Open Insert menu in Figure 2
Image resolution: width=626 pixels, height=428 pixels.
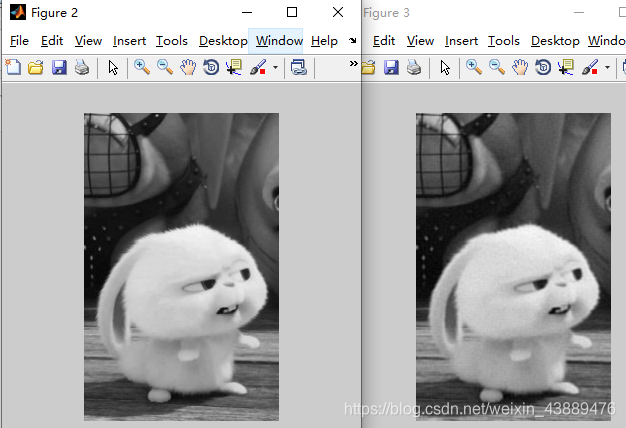coord(129,41)
